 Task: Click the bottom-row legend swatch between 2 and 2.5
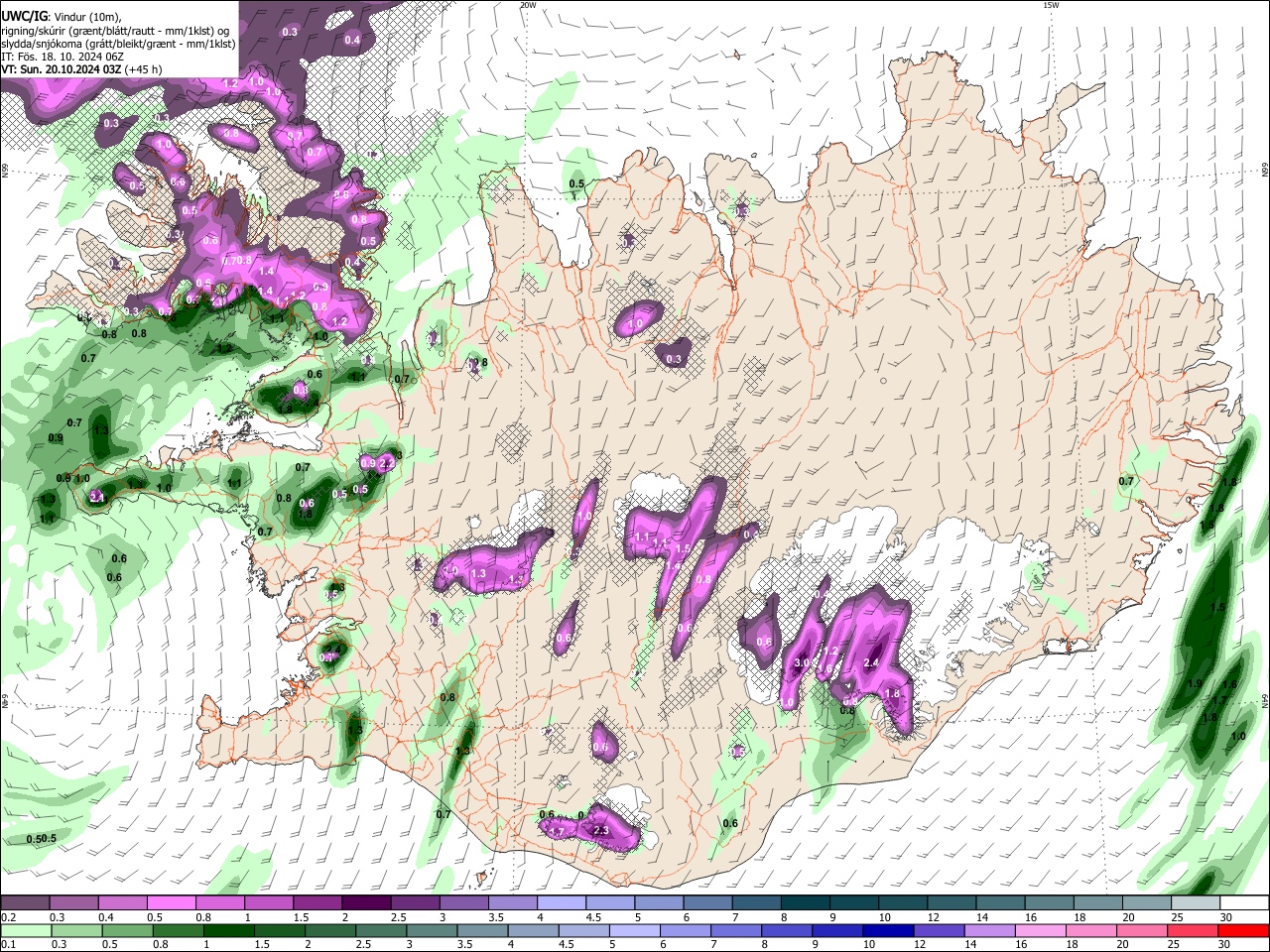click(329, 931)
